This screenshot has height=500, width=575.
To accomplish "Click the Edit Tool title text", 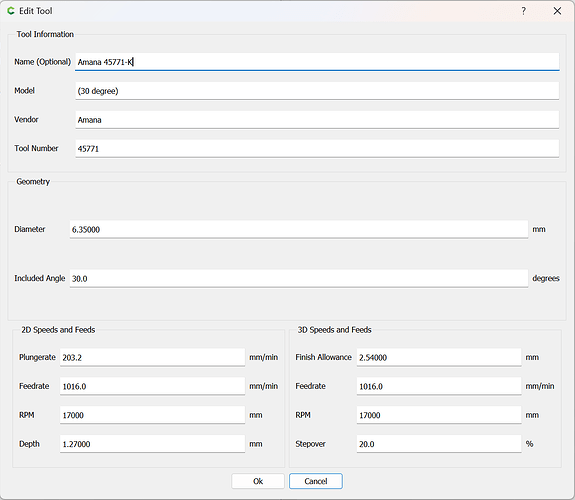I will tap(36, 11).
